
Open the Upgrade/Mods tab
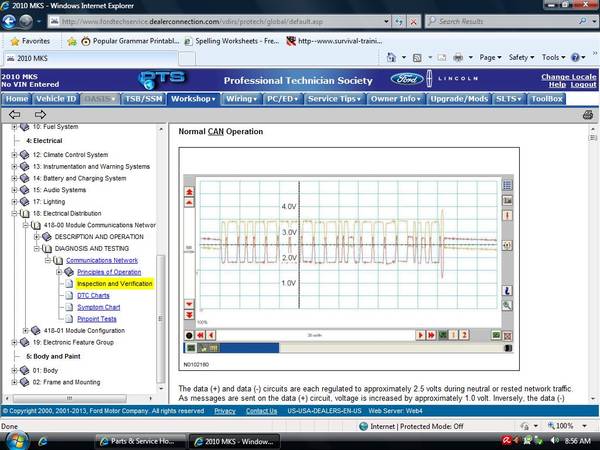click(x=459, y=99)
